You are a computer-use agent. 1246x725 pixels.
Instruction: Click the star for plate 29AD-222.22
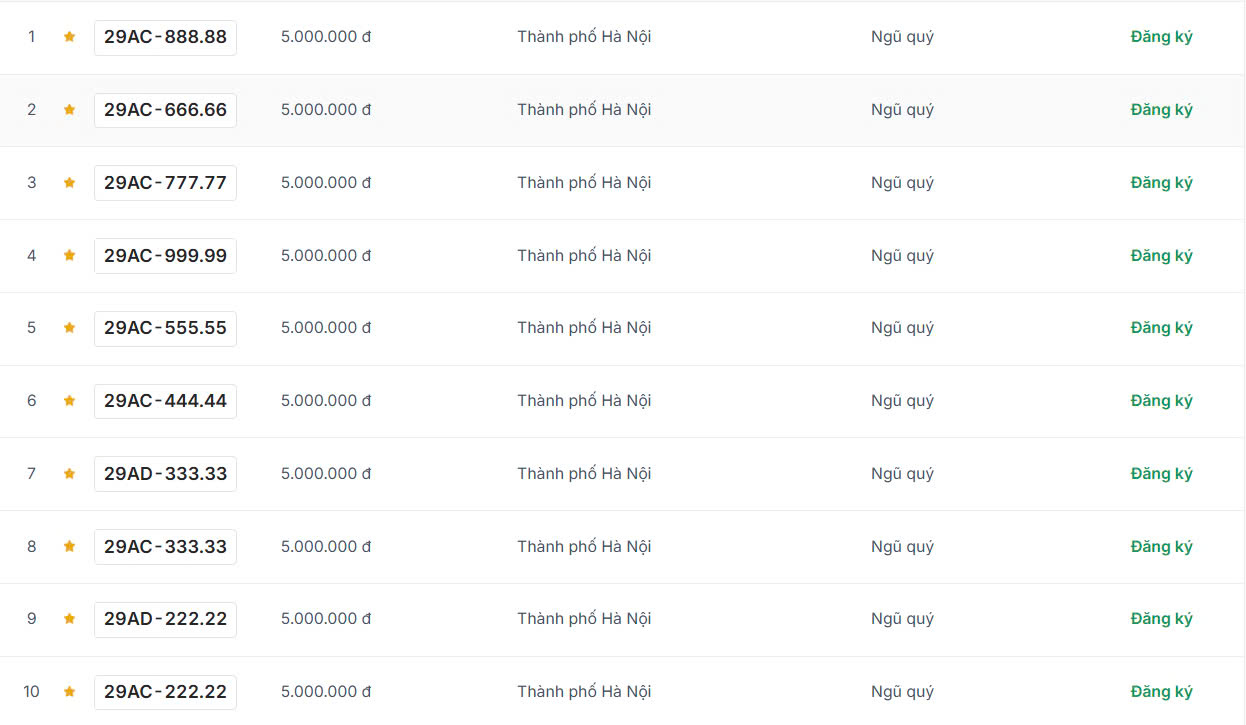(x=69, y=619)
